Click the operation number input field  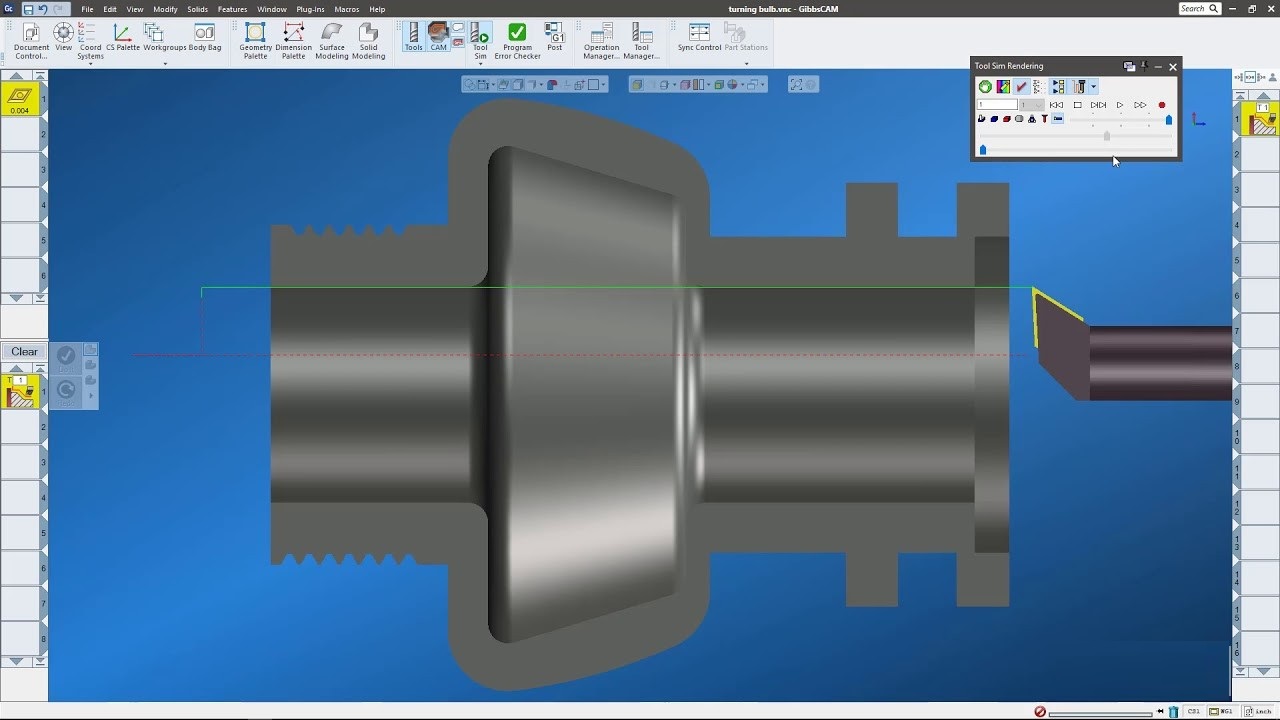click(x=997, y=105)
